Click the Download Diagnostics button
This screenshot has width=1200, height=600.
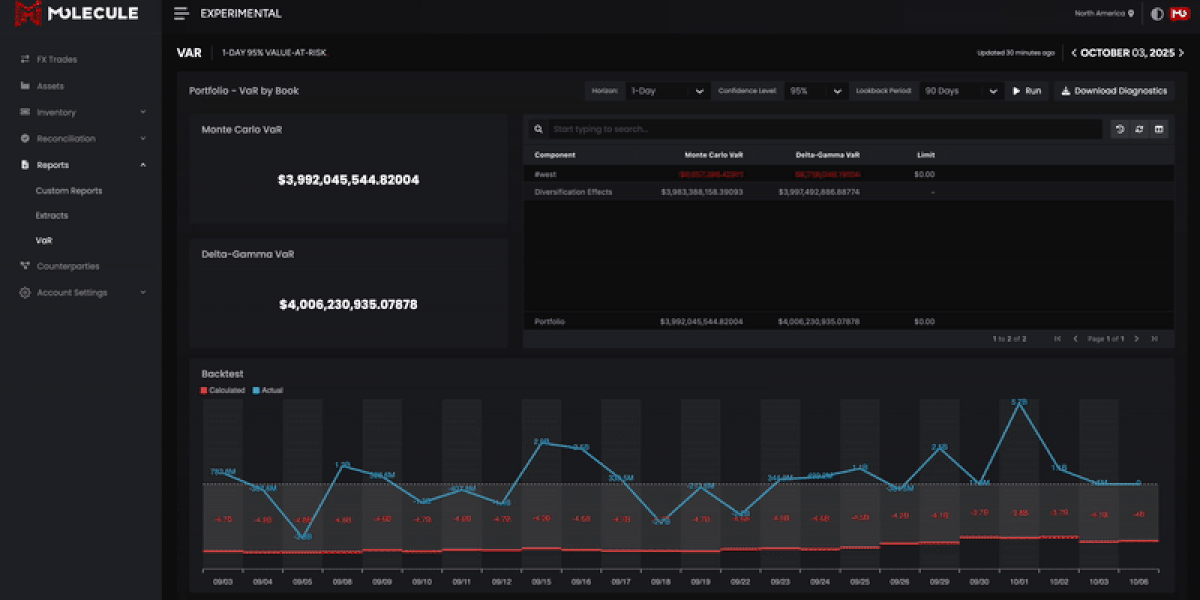[x=1114, y=91]
